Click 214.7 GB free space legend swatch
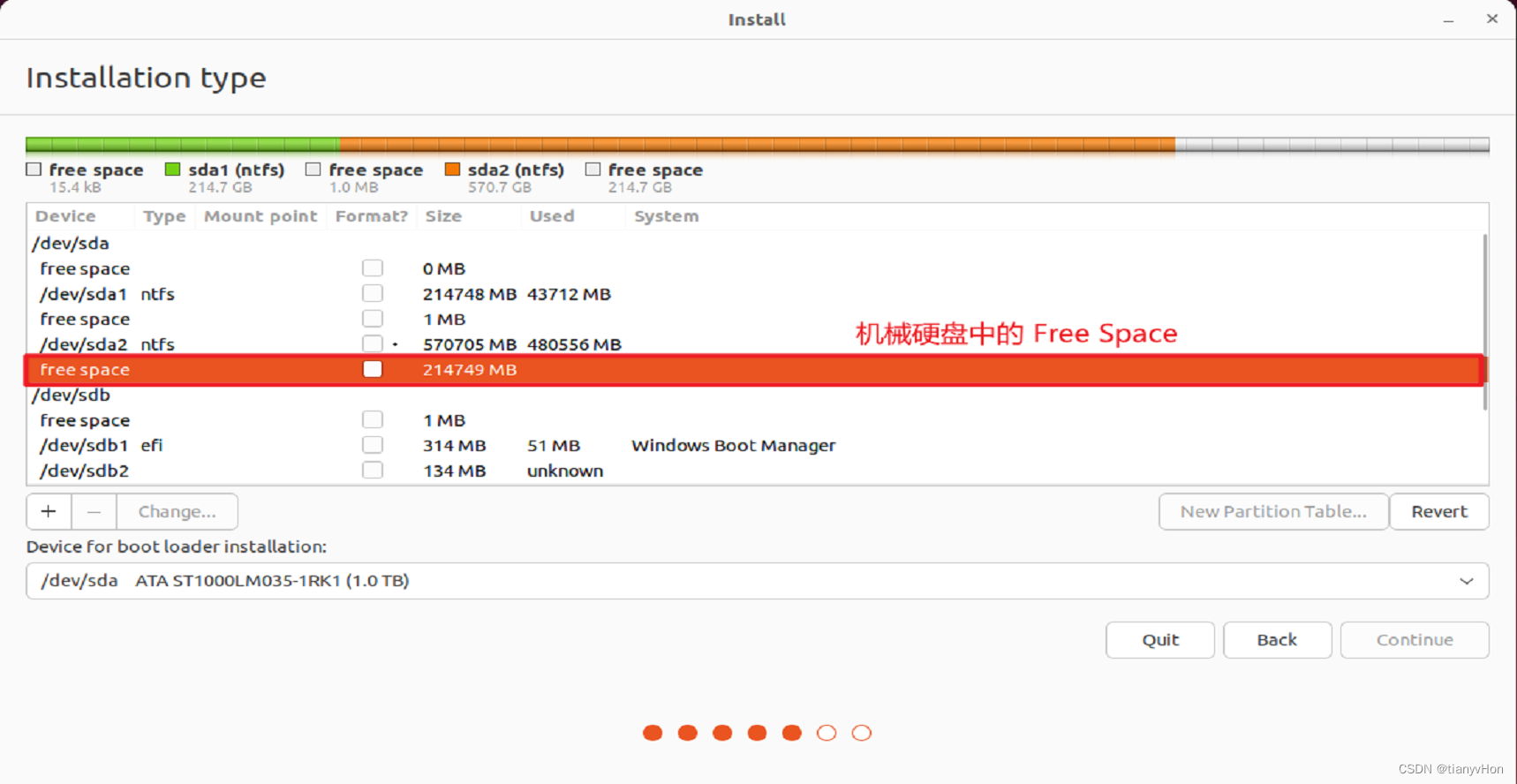The image size is (1517, 784). pos(592,170)
